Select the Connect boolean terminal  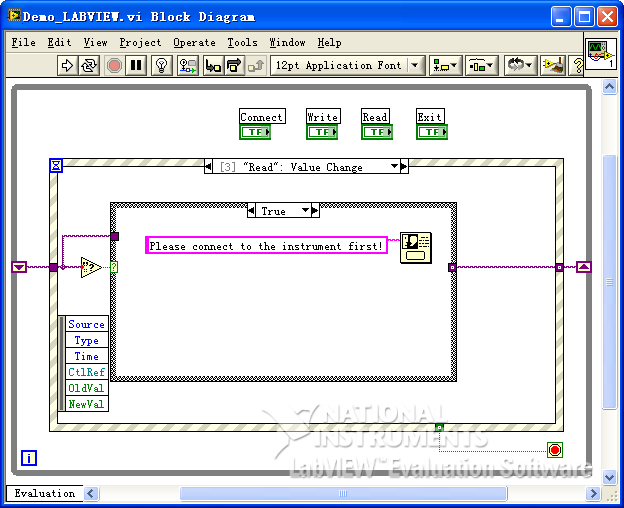pyautogui.click(x=255, y=132)
